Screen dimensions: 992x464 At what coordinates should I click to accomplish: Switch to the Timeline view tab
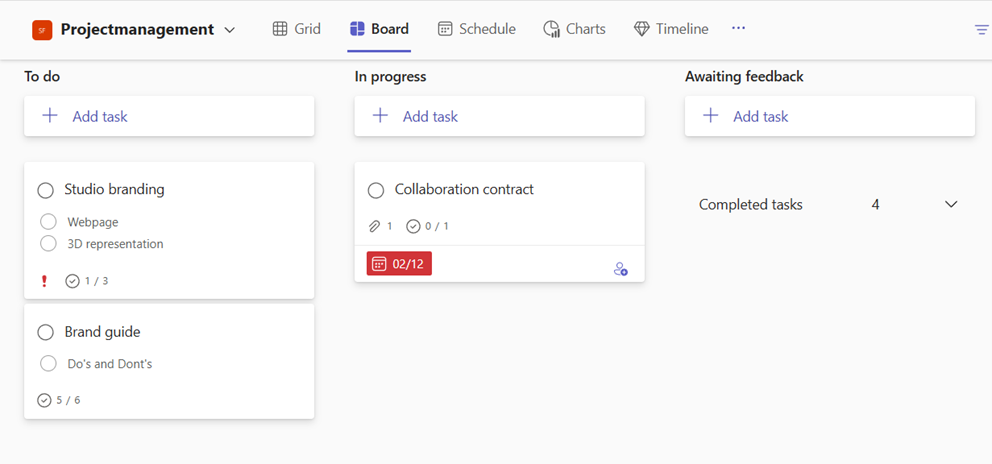[x=671, y=29]
